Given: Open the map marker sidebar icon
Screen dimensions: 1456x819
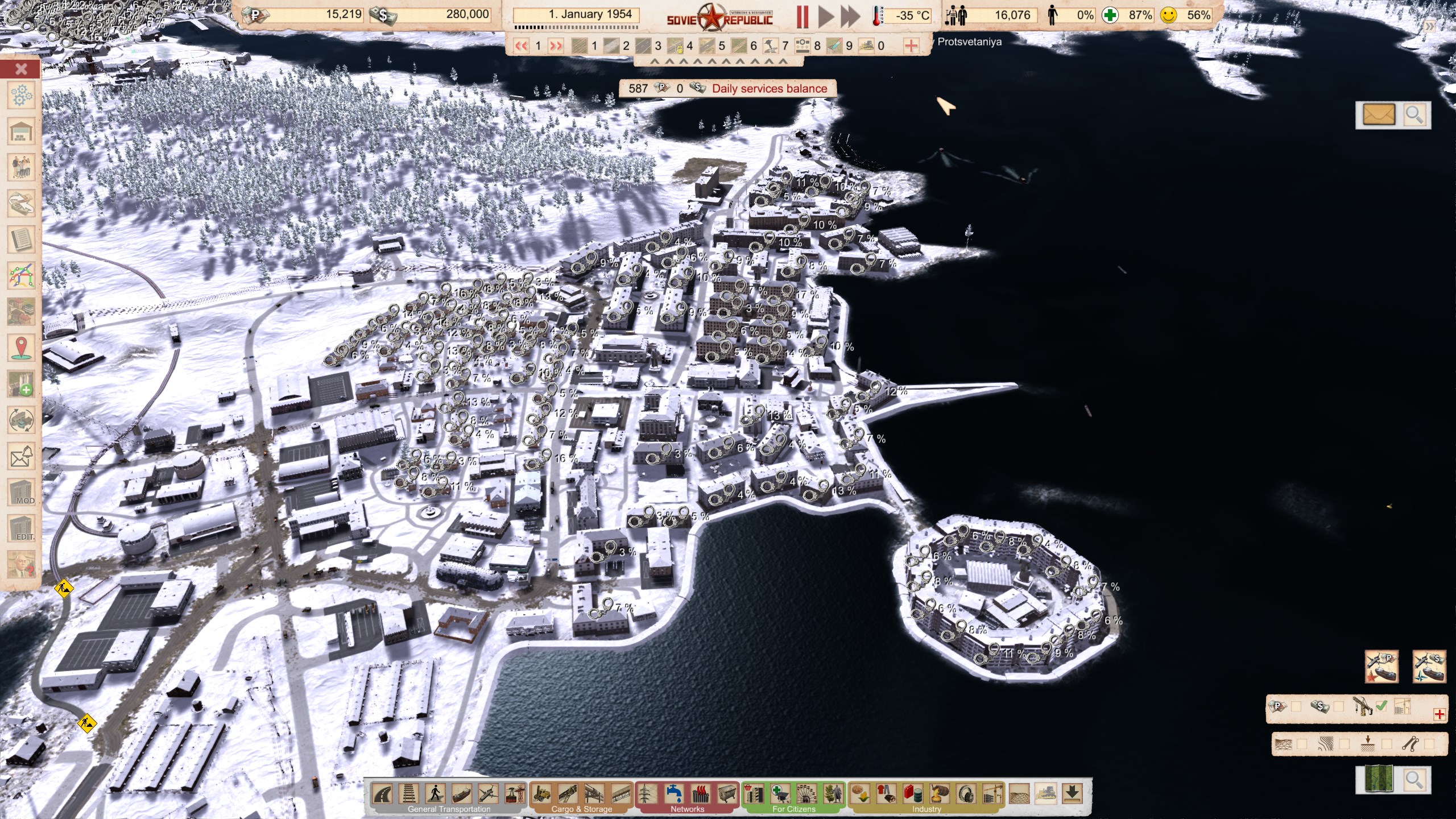Looking at the screenshot, I should point(21,348).
